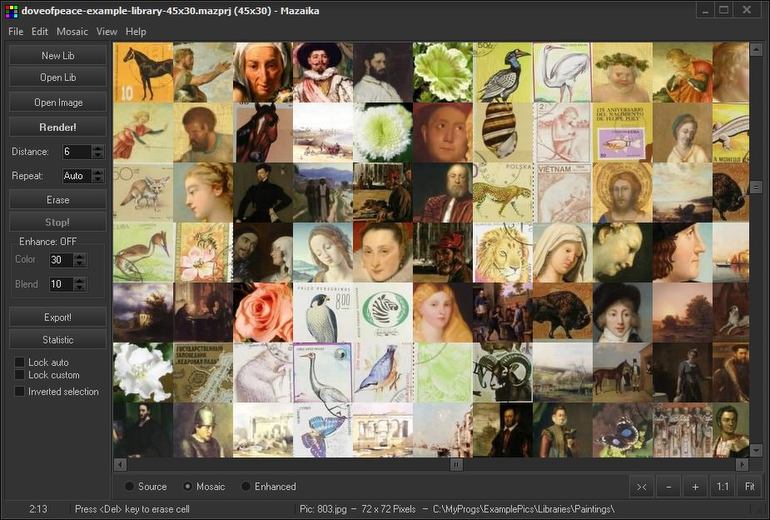The image size is (770, 520).
Task: Open the Mosaic menu
Action: point(72,31)
